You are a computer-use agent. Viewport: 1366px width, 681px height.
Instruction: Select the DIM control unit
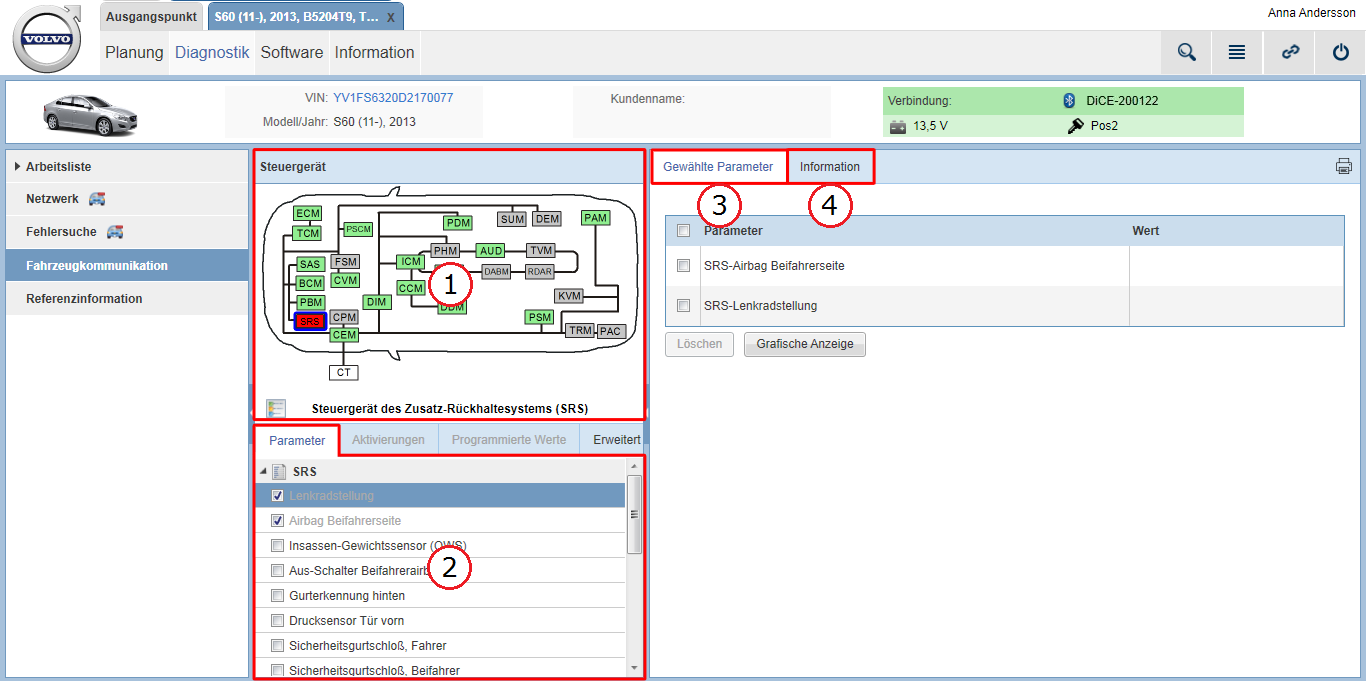(x=376, y=302)
